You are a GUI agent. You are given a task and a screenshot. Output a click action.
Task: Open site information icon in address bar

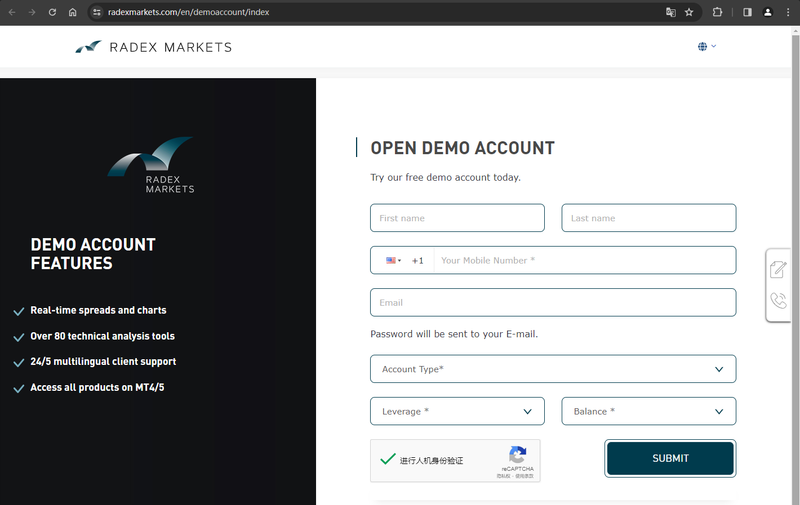pos(96,12)
